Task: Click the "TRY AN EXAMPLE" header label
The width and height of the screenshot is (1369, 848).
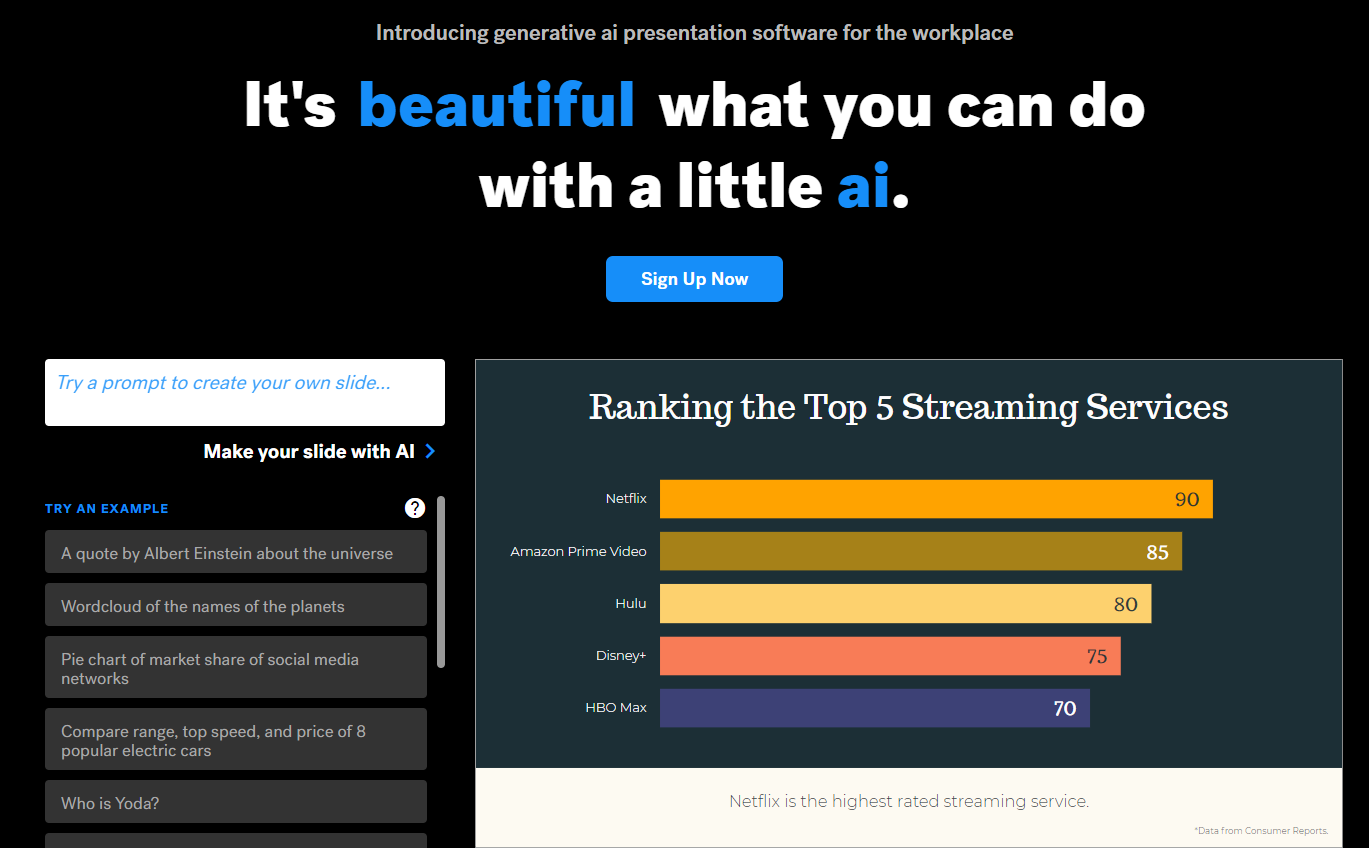Action: coord(106,508)
